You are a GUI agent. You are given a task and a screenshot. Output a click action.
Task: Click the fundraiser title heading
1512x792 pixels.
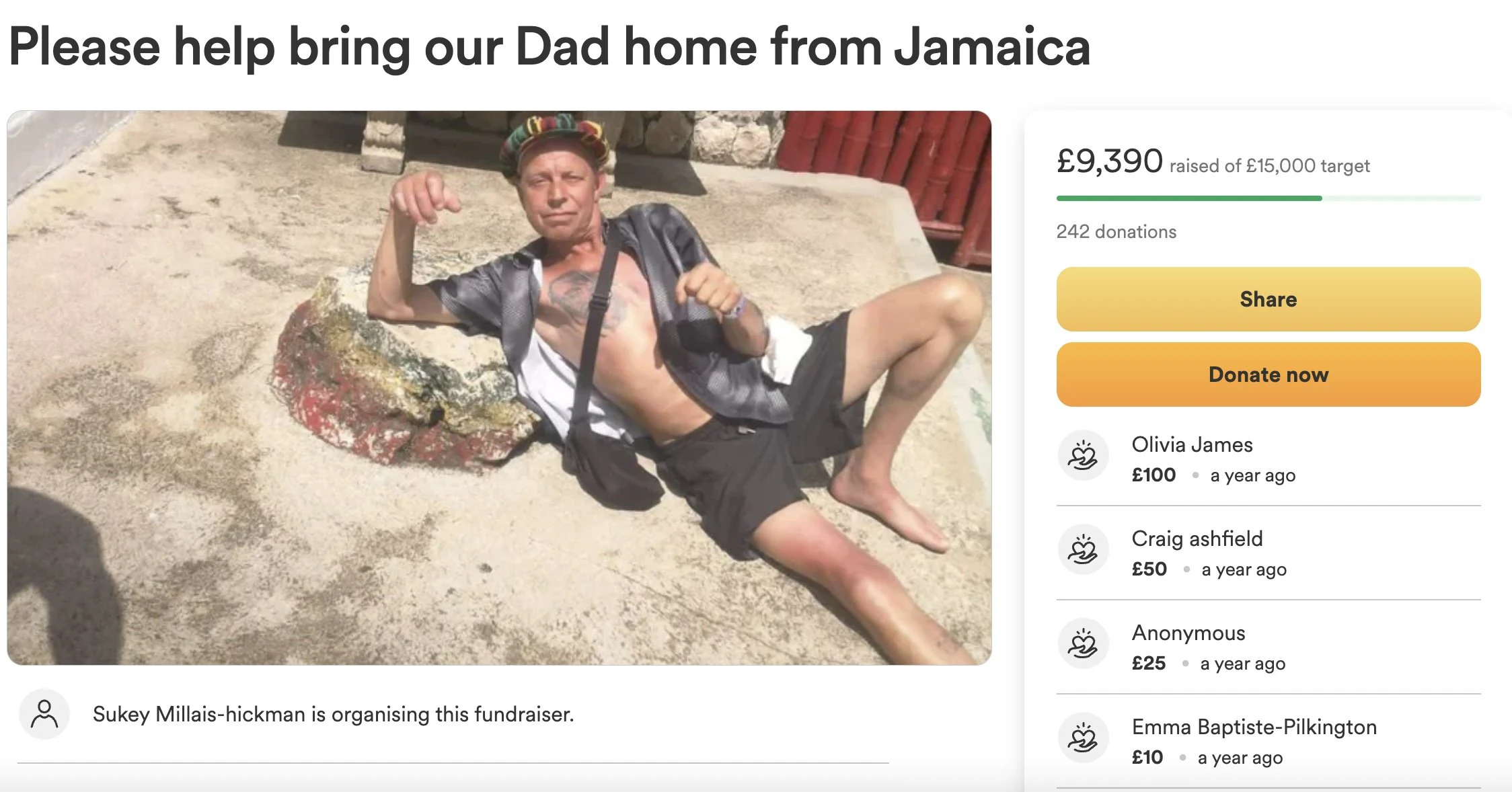tap(549, 47)
